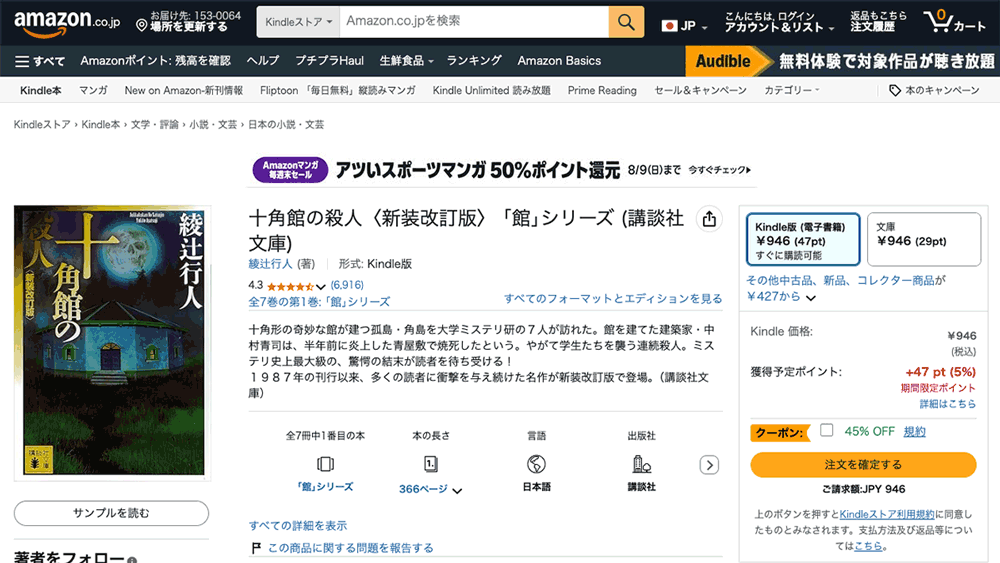Open the プチプラHaul menu item

[329, 61]
